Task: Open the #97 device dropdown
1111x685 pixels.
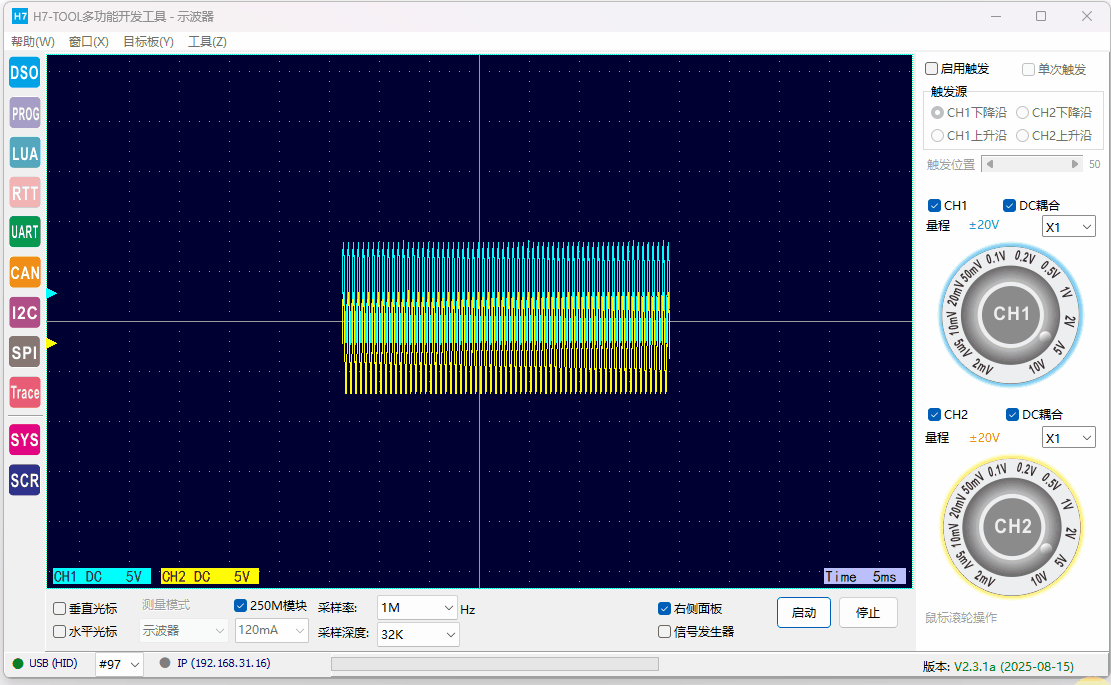Action: click(119, 664)
